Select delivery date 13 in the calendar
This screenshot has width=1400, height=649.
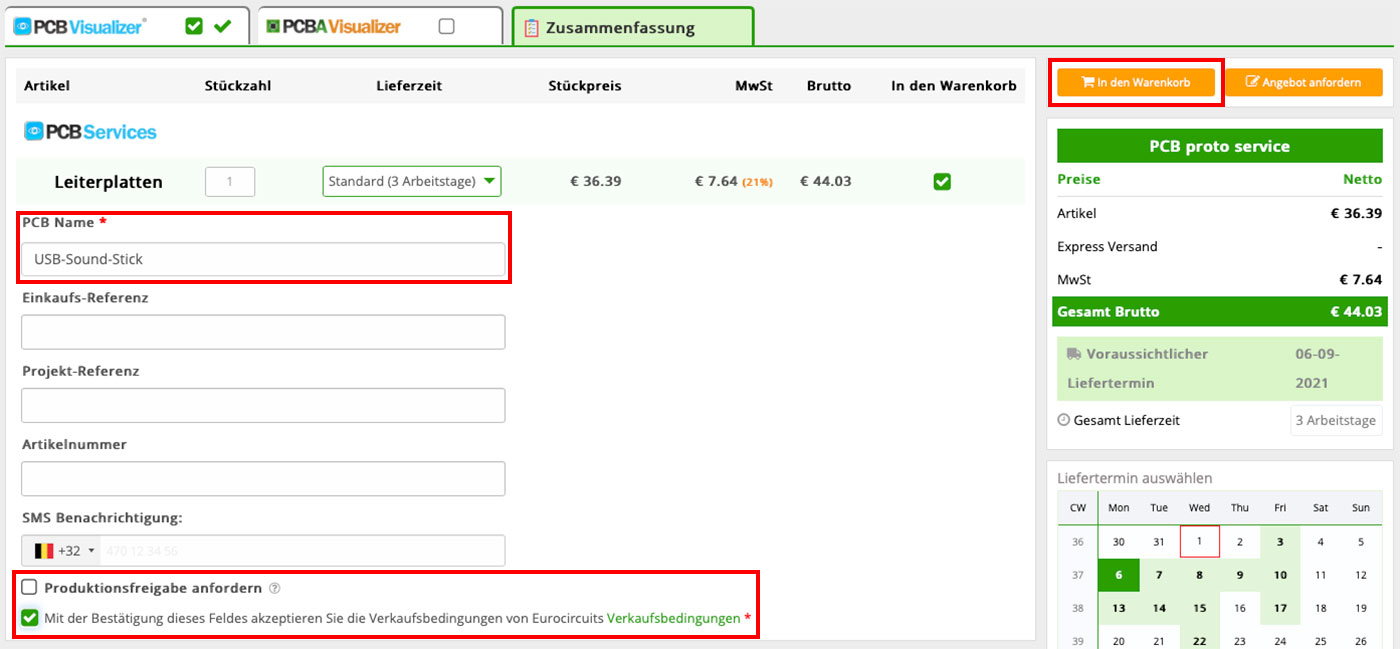1118,608
